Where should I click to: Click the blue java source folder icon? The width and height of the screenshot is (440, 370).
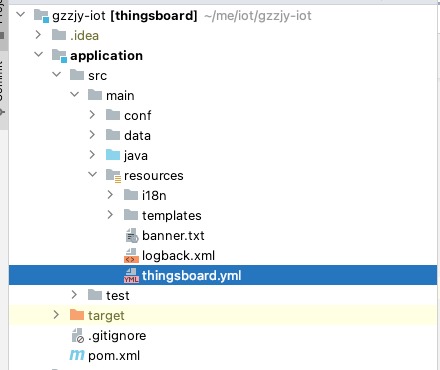click(x=113, y=155)
